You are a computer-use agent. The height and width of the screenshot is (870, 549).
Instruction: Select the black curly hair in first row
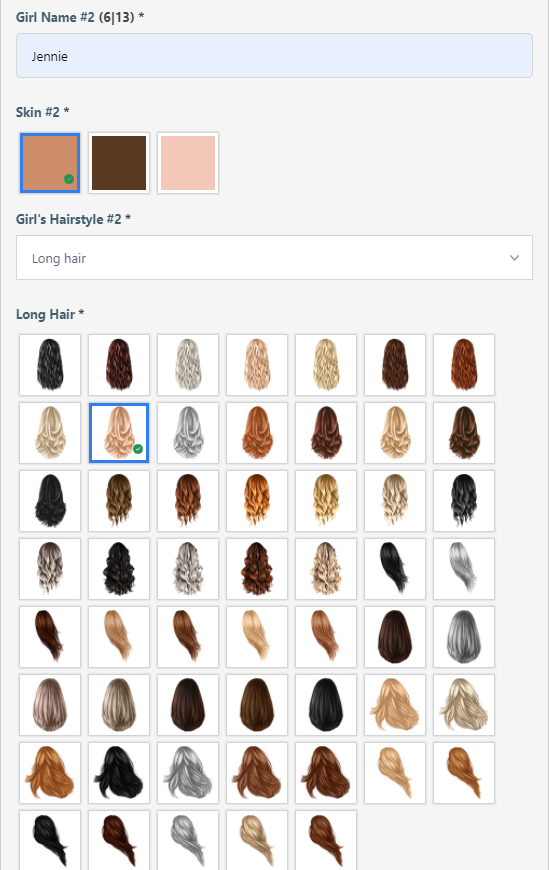click(x=50, y=365)
